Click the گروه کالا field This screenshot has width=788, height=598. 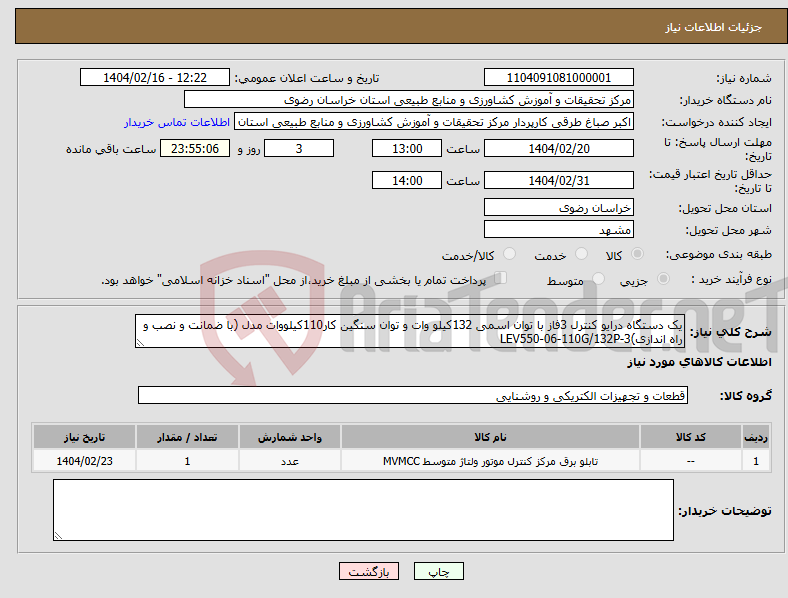point(413,395)
